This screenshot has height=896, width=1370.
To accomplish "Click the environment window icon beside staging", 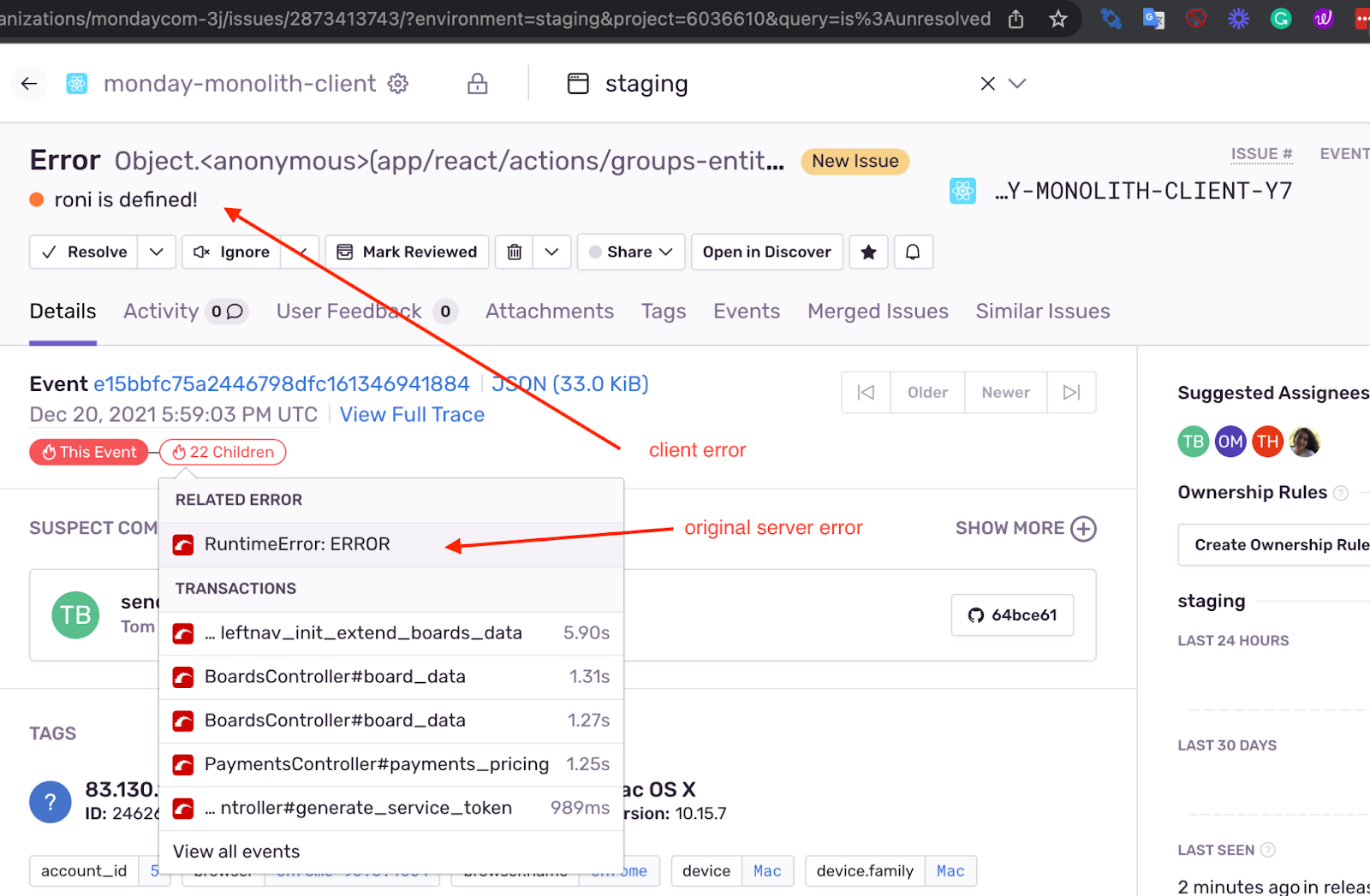I will (x=578, y=83).
